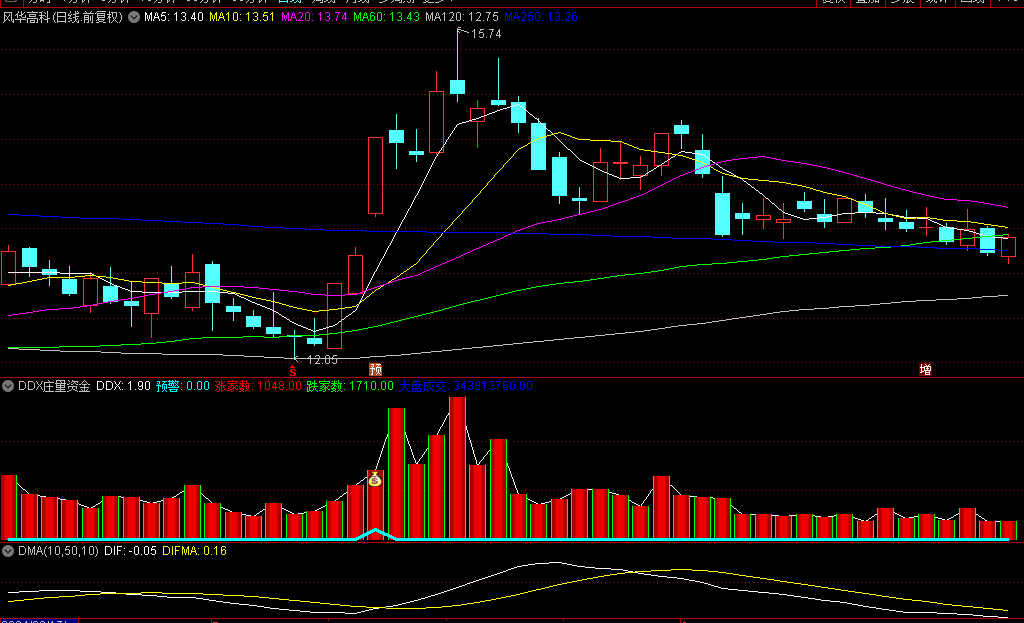Image resolution: width=1024 pixels, height=623 pixels.
Task: Click the MA5: 13.40 label
Action: (x=174, y=17)
